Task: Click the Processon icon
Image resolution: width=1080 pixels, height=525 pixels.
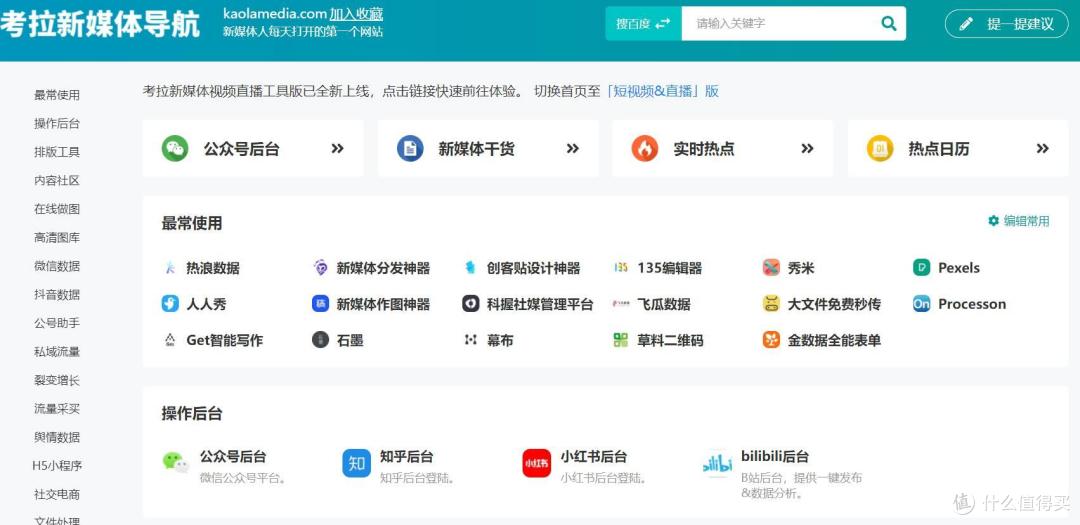Action: click(x=922, y=304)
